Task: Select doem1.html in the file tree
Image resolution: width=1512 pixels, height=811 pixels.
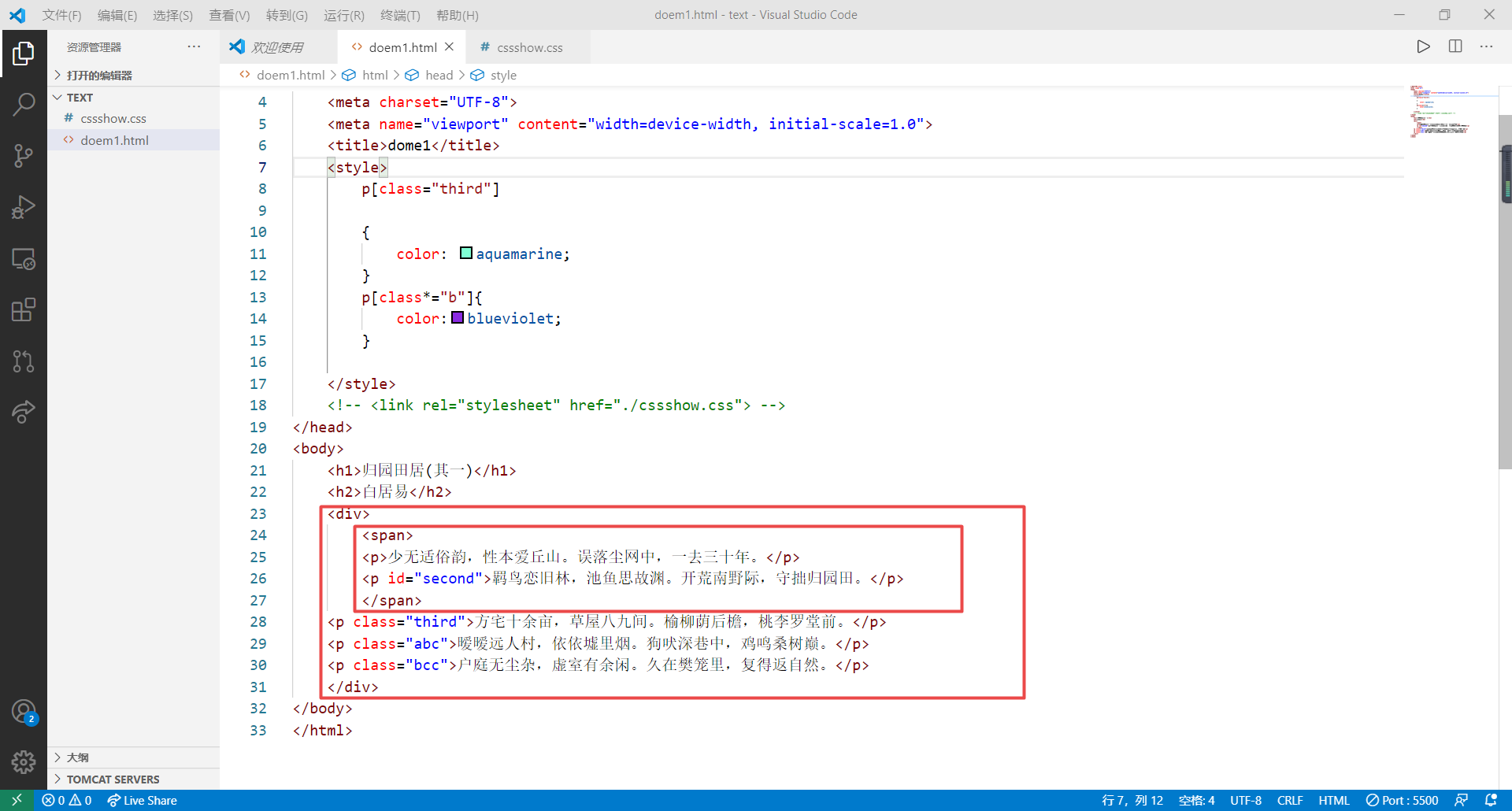Action: [x=134, y=140]
